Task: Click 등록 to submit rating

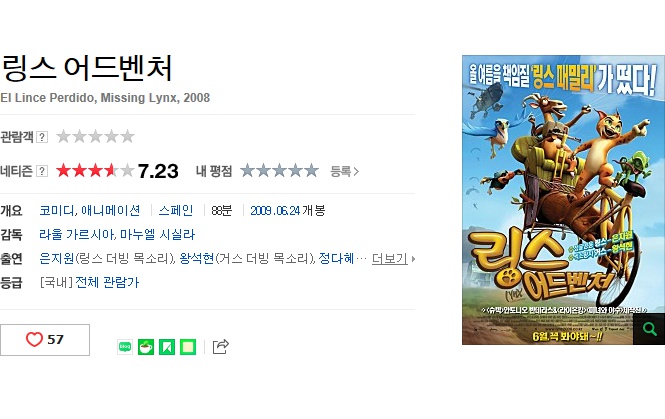Action: pyautogui.click(x=345, y=171)
